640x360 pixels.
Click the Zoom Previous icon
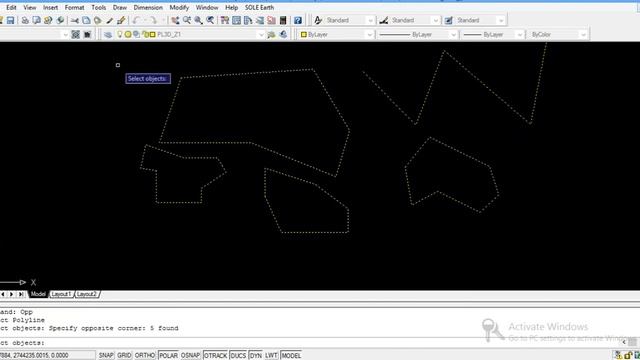pyautogui.click(x=210, y=20)
